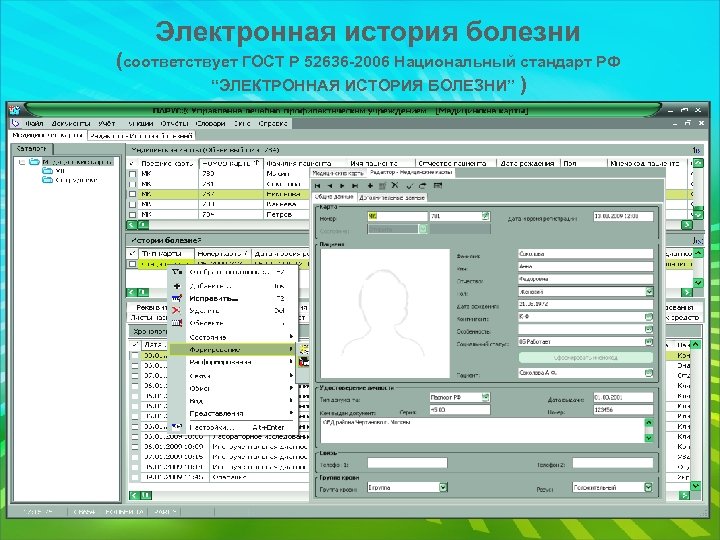Image resolution: width=720 pixels, height=540 pixels.
Task: Click the red delete icon beside Удалить
Action: tap(177, 311)
